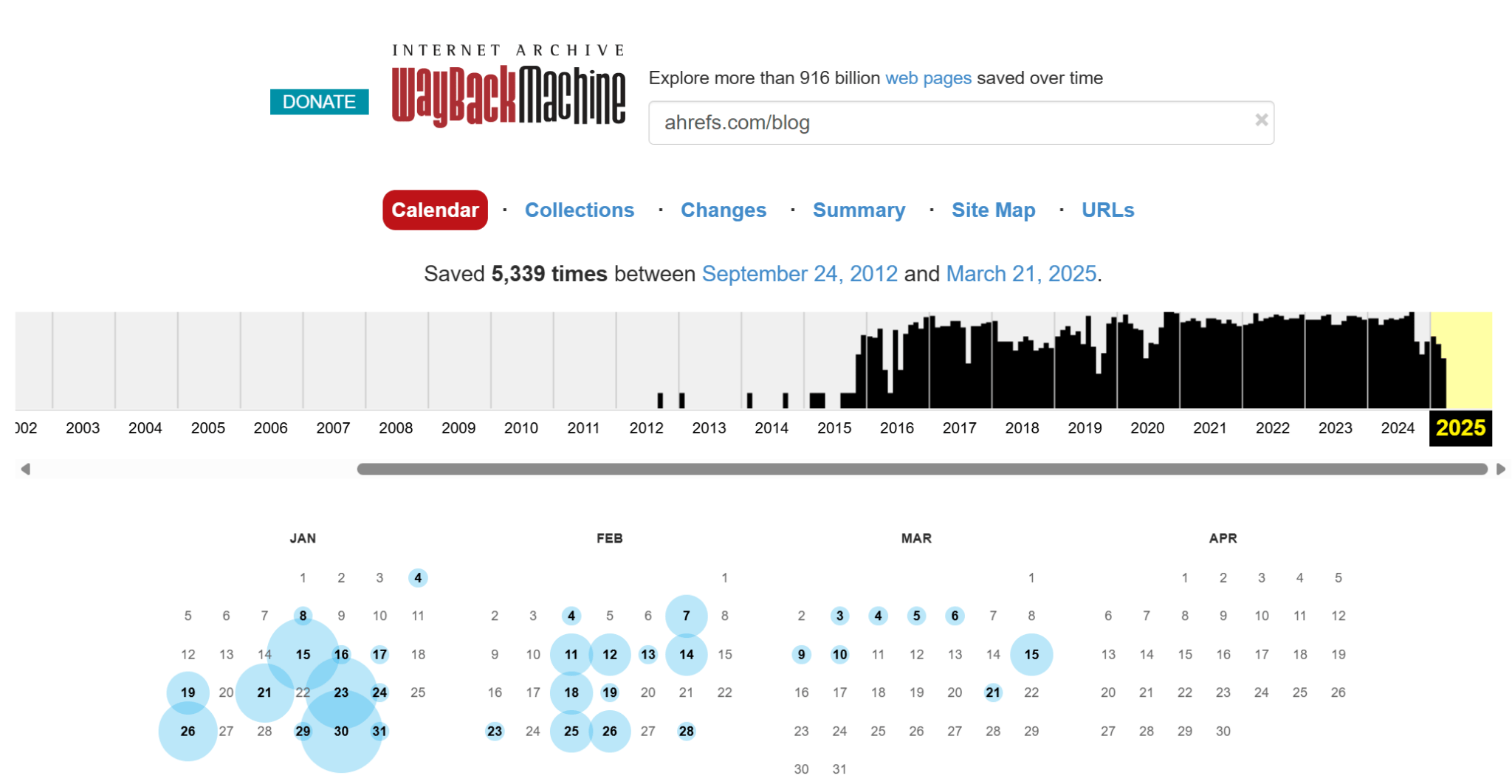Select the highlighted 2025 year on the timeline

click(x=1460, y=427)
